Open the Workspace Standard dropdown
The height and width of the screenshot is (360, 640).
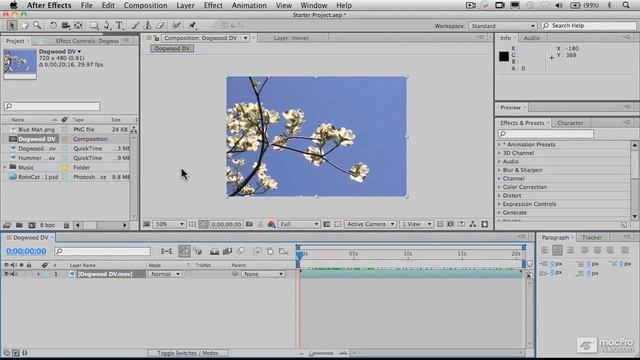[x=502, y=26]
